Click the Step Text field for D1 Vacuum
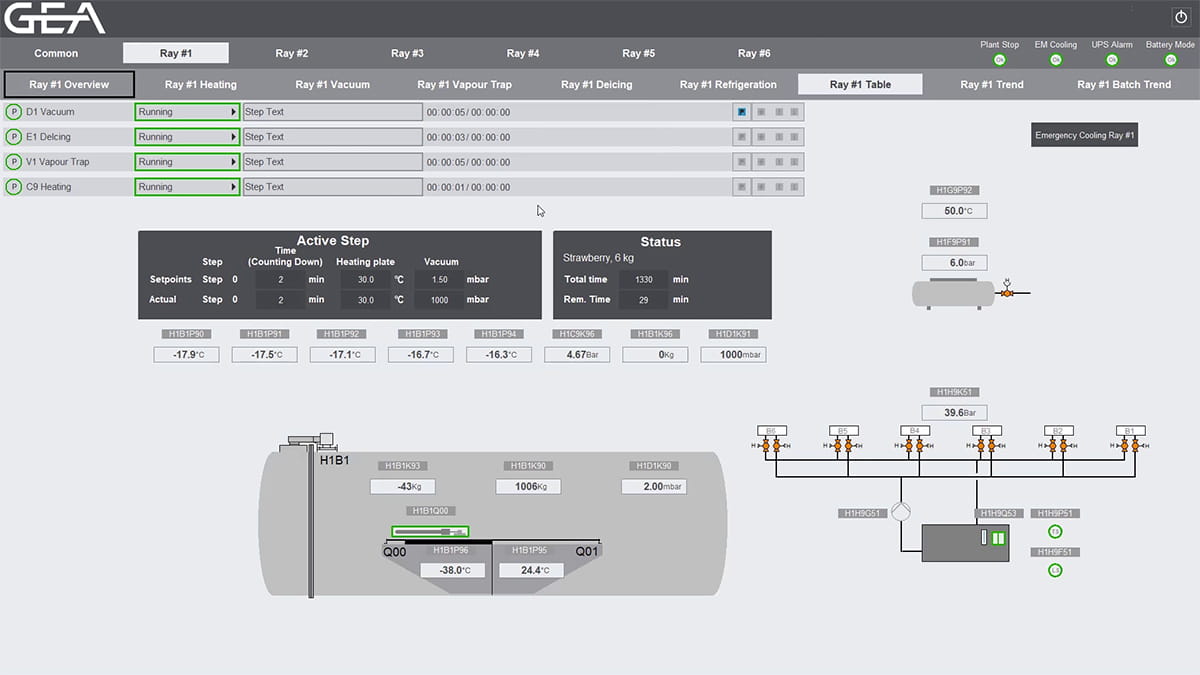 [333, 112]
